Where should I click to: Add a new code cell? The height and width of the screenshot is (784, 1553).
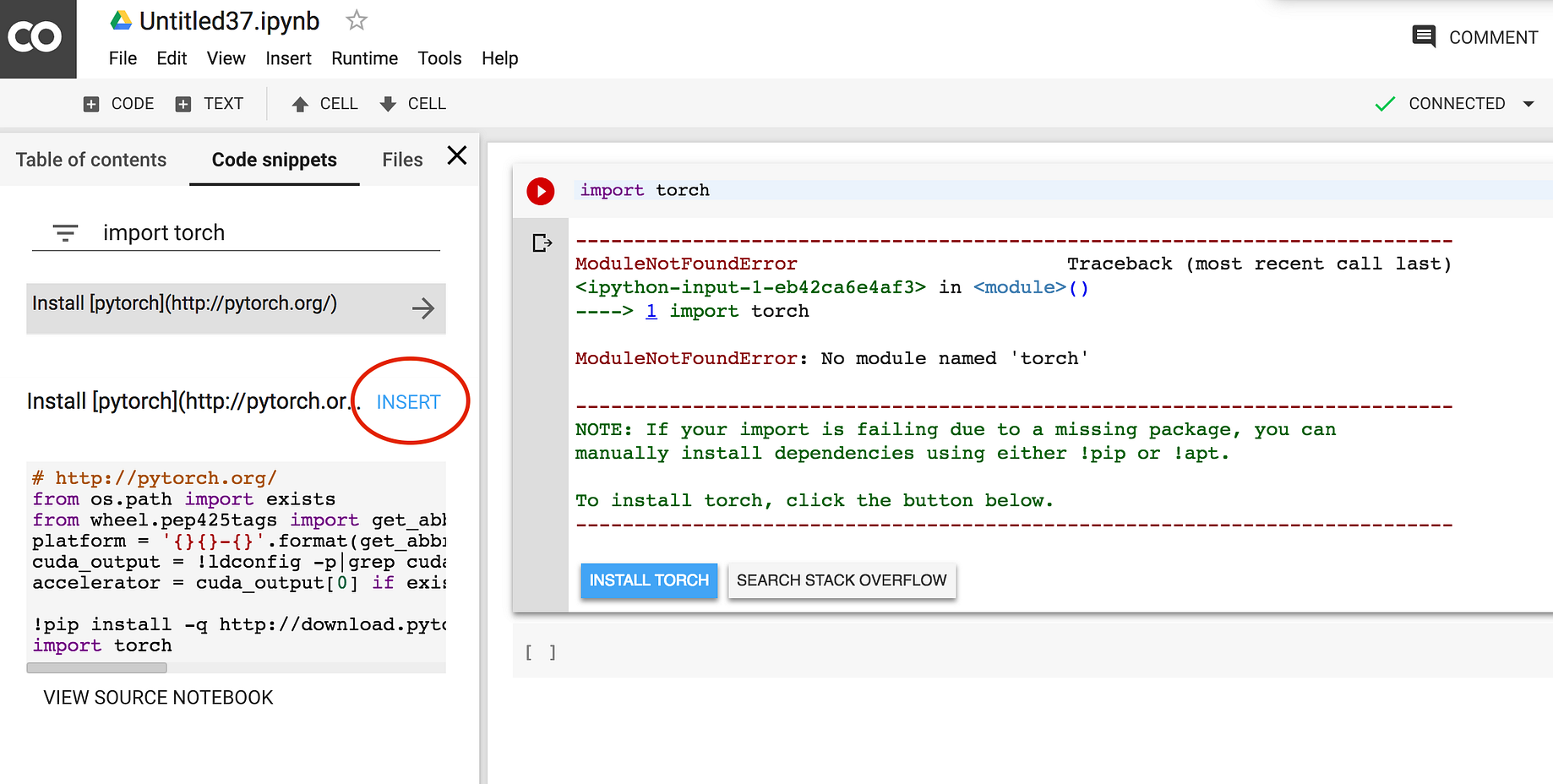117,103
